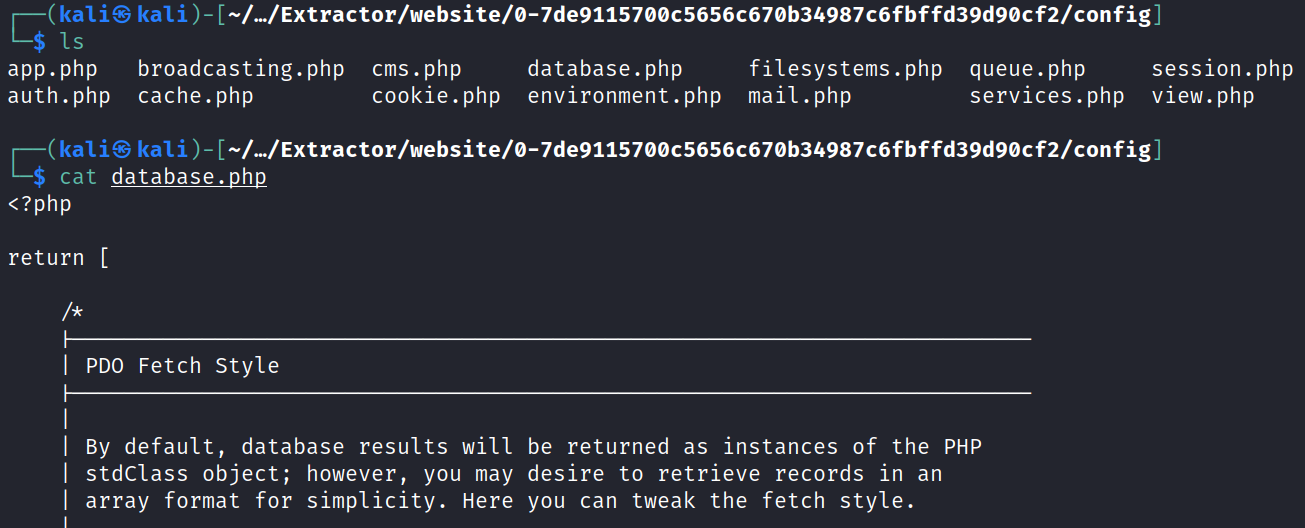Image resolution: width=1305 pixels, height=528 pixels.
Task: Click view.php in the file listing
Action: (1202, 97)
